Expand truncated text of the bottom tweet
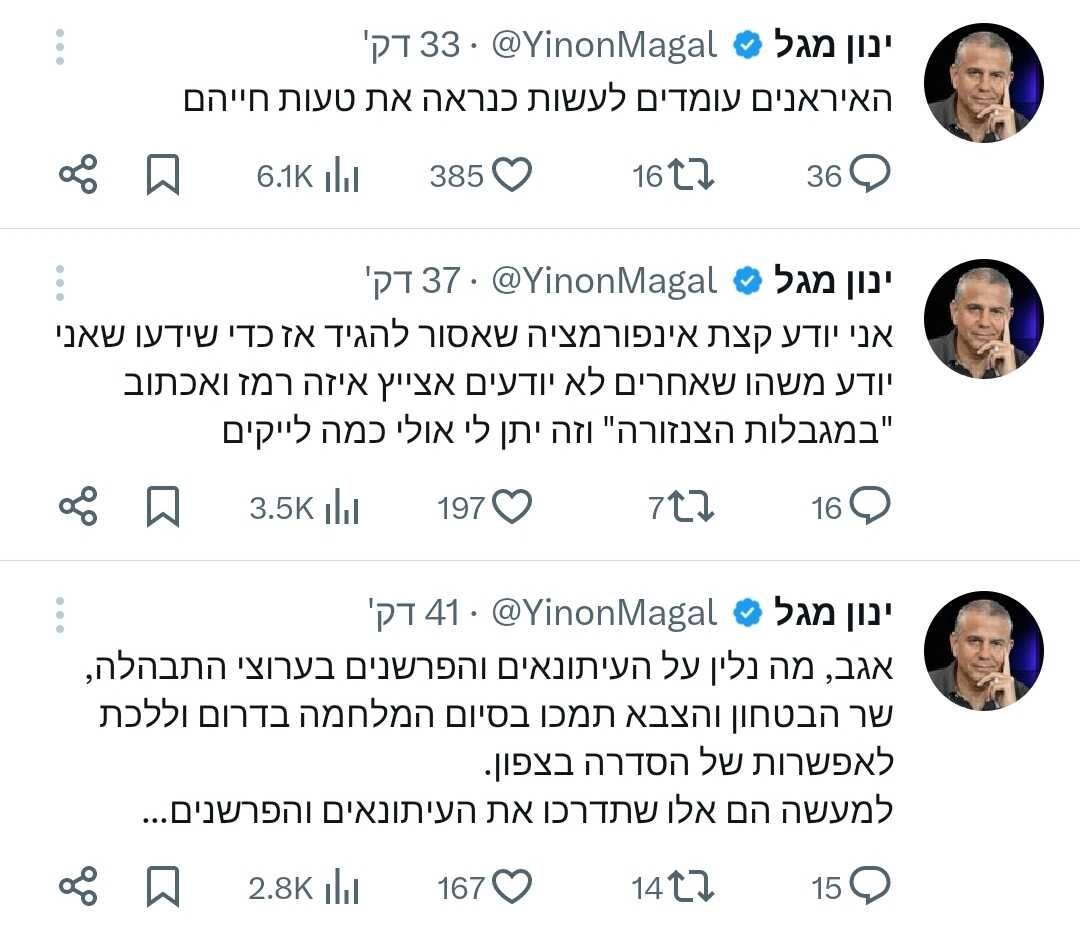This screenshot has width=1080, height=934. click(x=152, y=811)
